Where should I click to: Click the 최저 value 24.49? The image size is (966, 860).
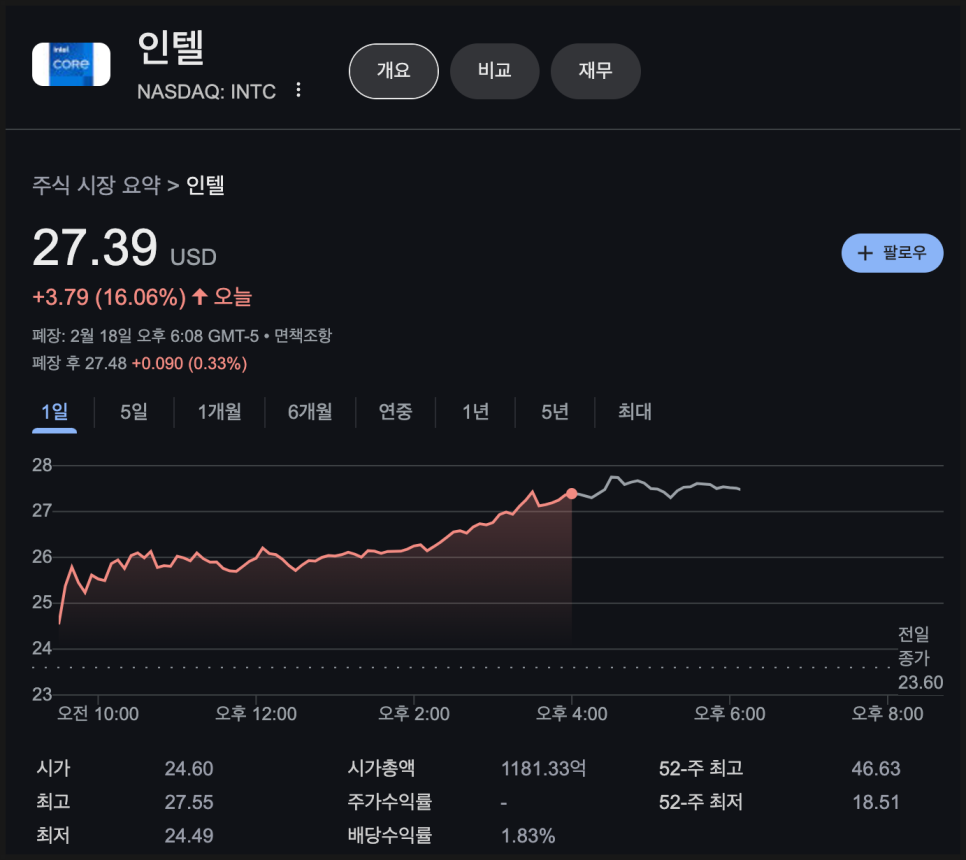tap(189, 835)
